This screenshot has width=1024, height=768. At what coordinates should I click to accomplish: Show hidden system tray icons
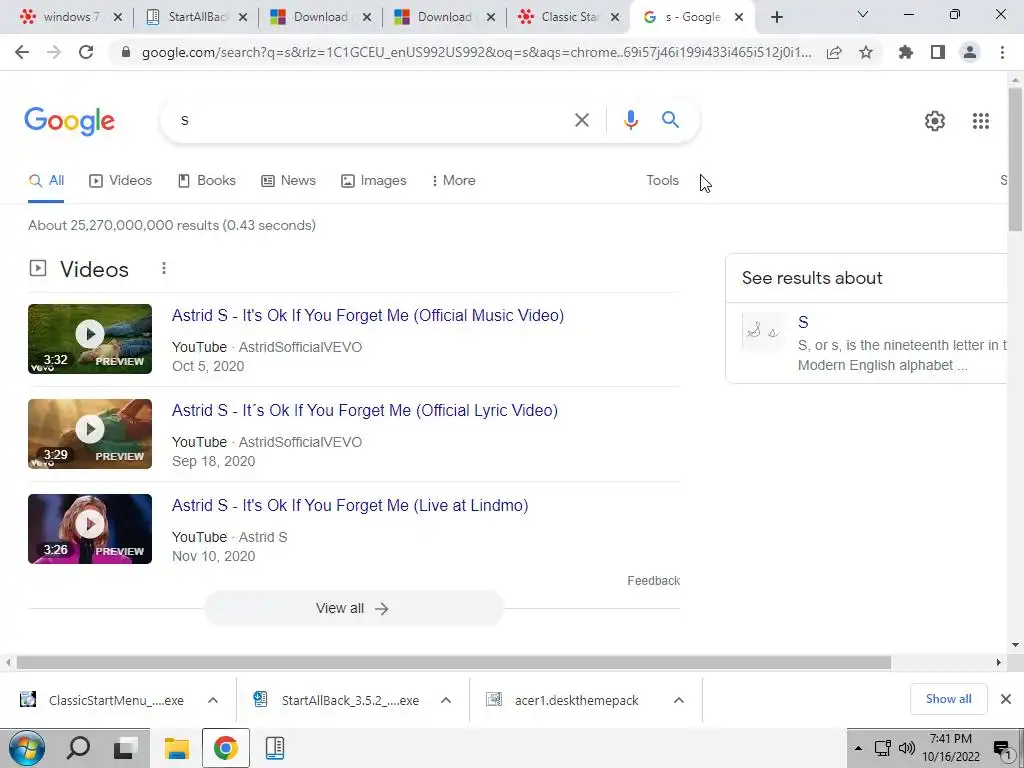coord(859,748)
